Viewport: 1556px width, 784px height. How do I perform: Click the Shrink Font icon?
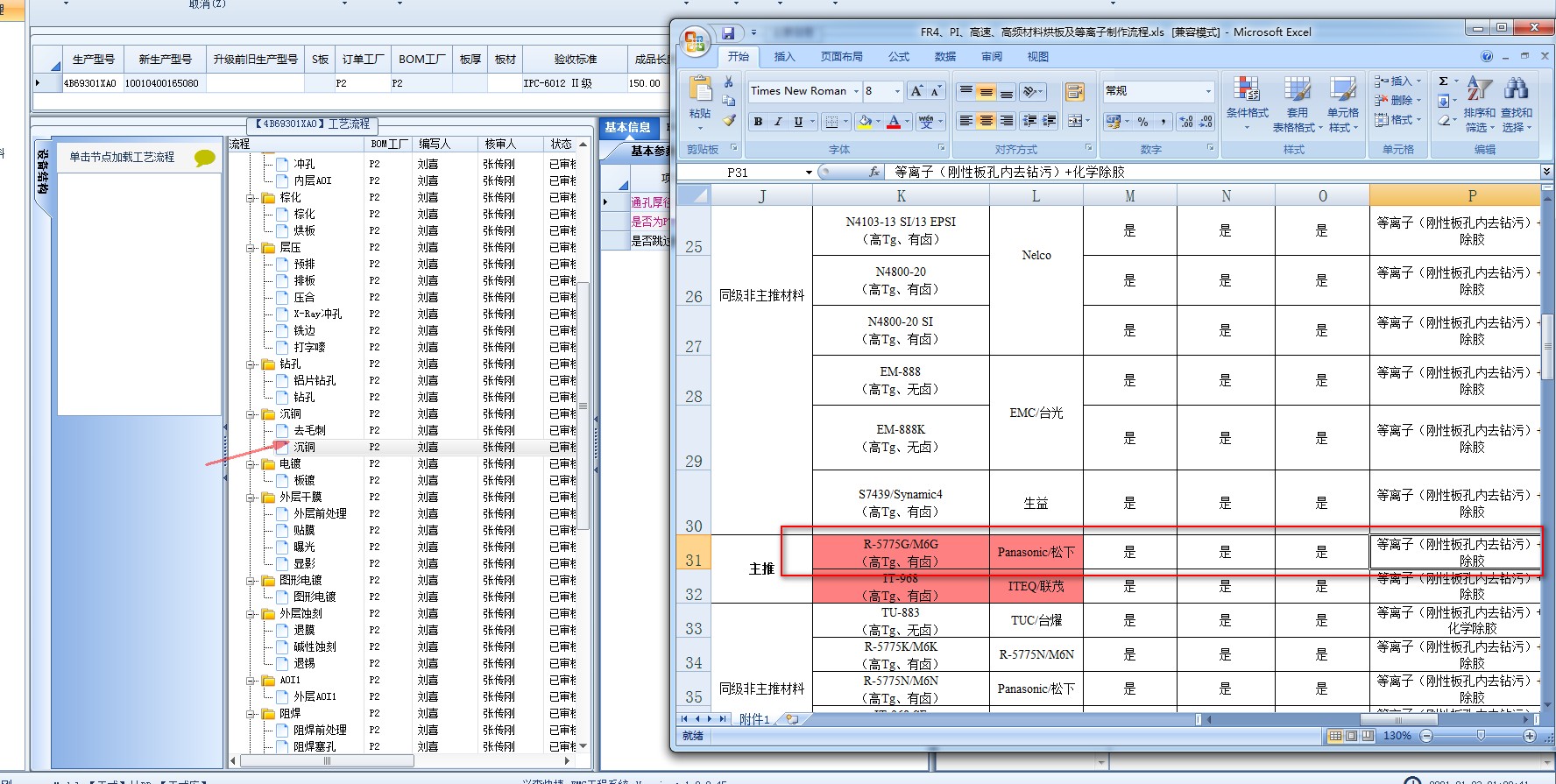[935, 91]
